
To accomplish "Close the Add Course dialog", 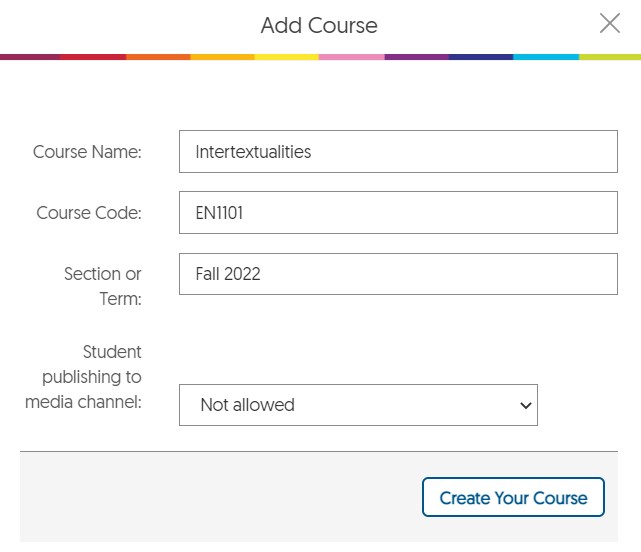I will tap(609, 24).
